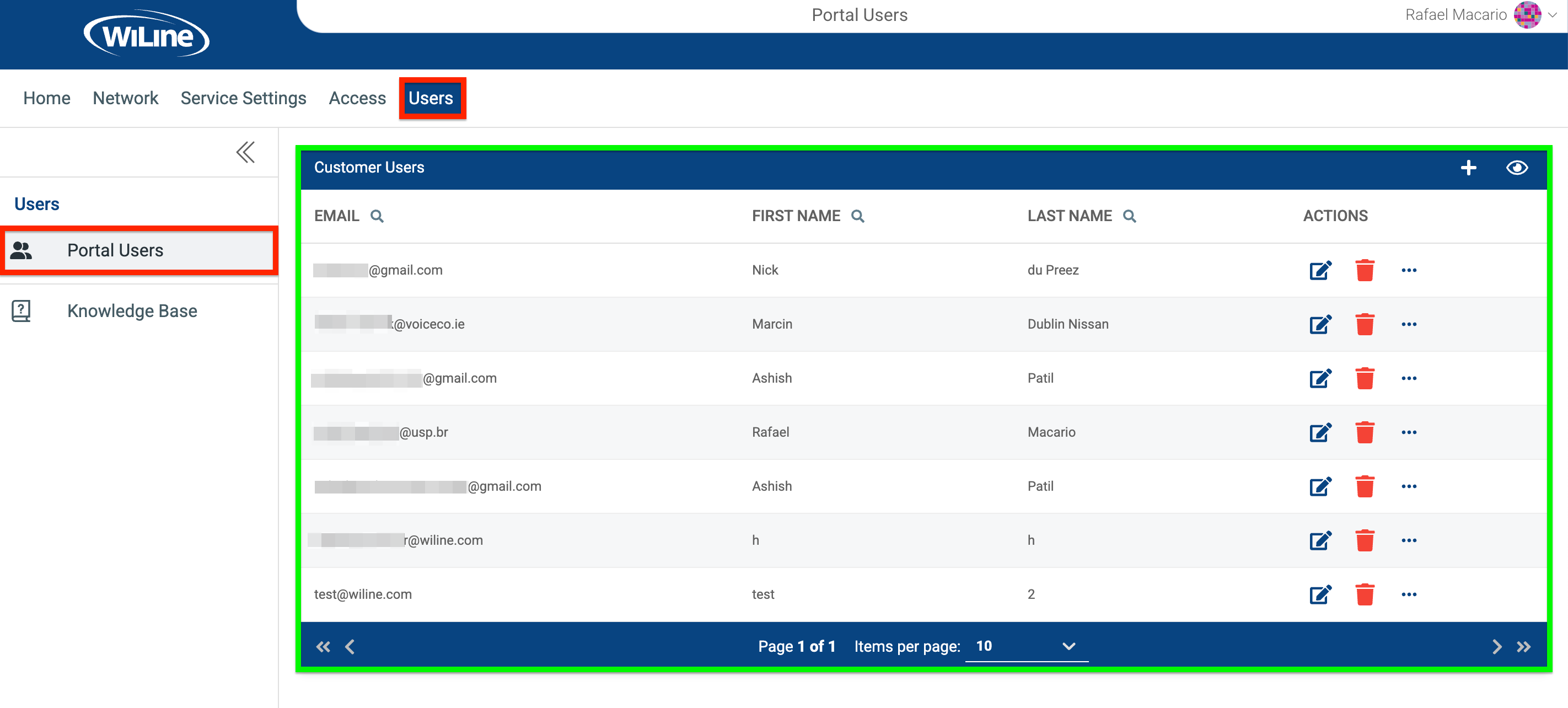Open the Items per page dropdown

(x=1068, y=646)
